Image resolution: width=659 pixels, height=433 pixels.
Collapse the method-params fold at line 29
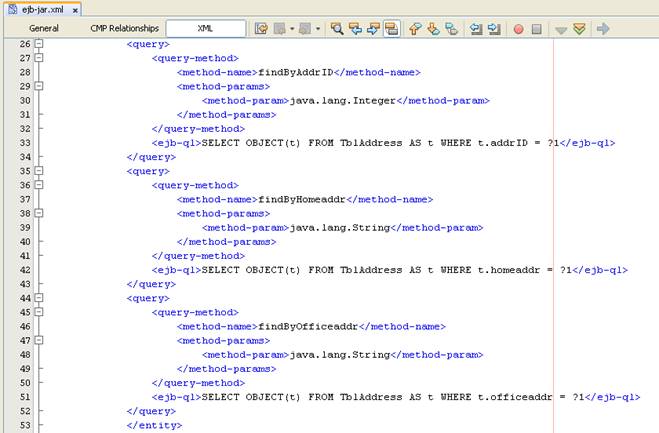pyautogui.click(x=39, y=86)
